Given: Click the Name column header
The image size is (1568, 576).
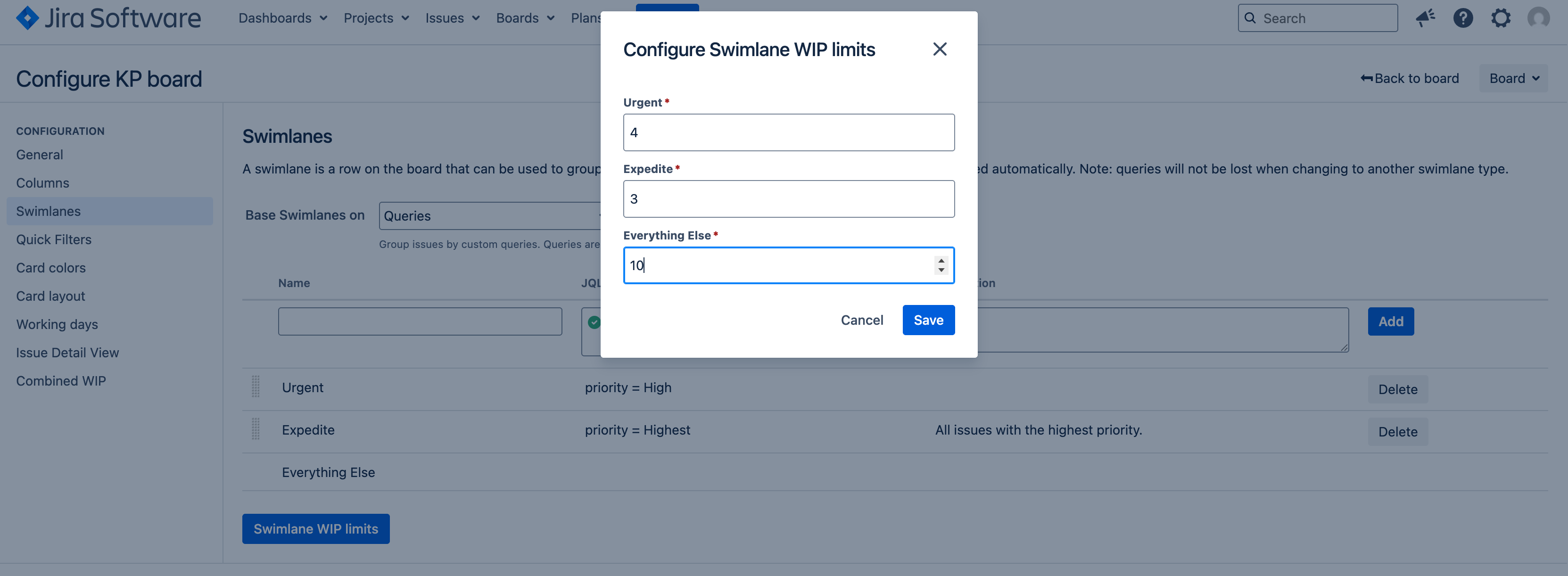Looking at the screenshot, I should coord(294,283).
